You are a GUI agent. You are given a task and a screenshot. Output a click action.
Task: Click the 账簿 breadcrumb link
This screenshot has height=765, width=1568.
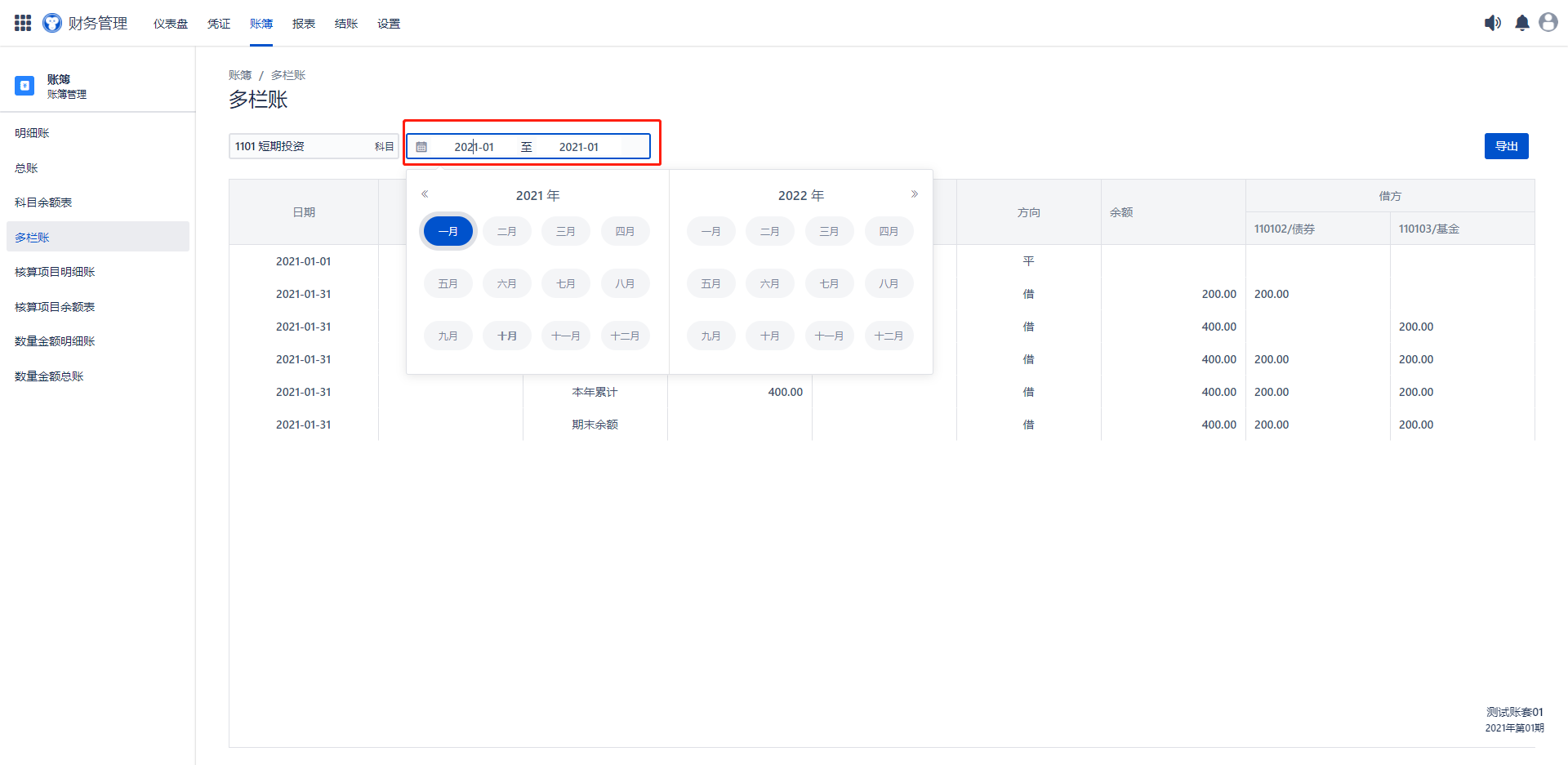click(240, 75)
